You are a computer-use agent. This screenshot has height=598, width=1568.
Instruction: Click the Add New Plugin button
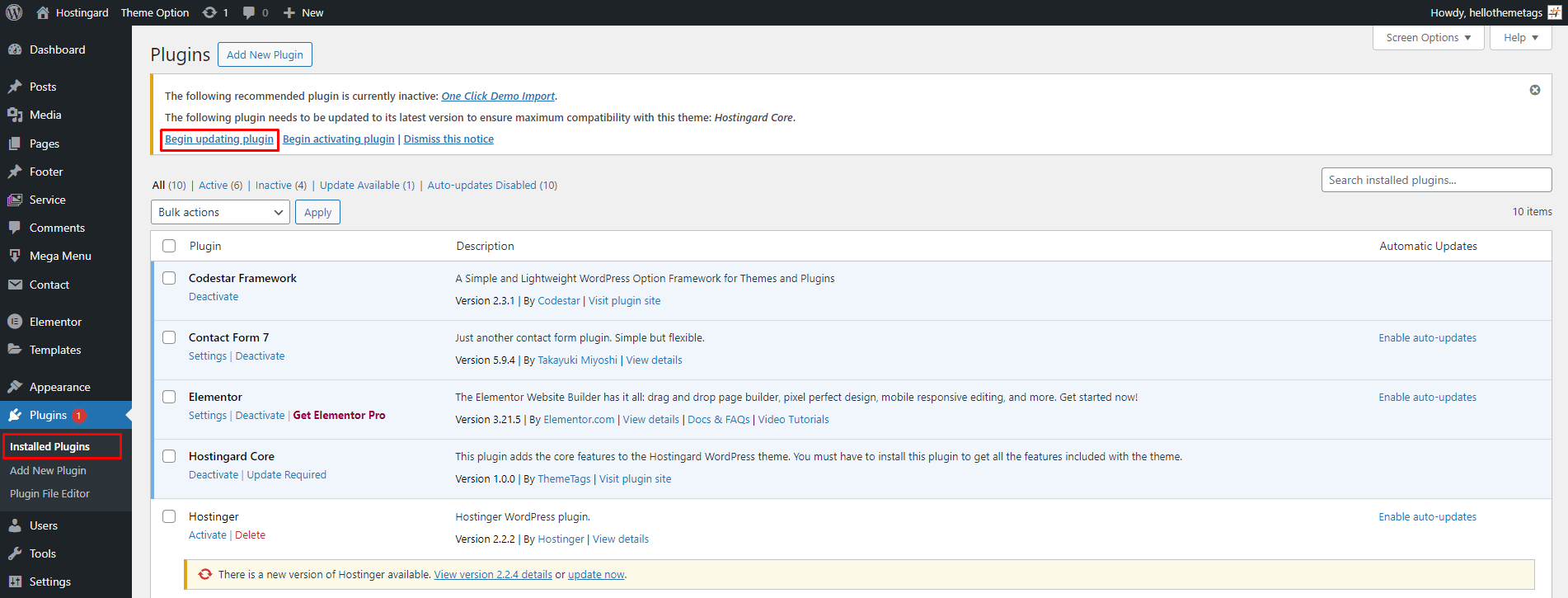pos(265,54)
